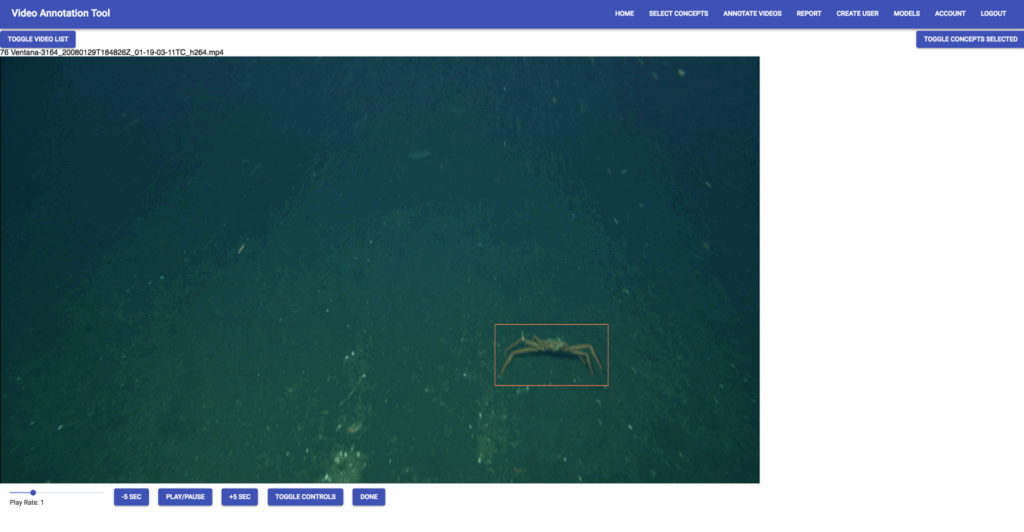Skip forward with +5 SEC button

pos(240,497)
